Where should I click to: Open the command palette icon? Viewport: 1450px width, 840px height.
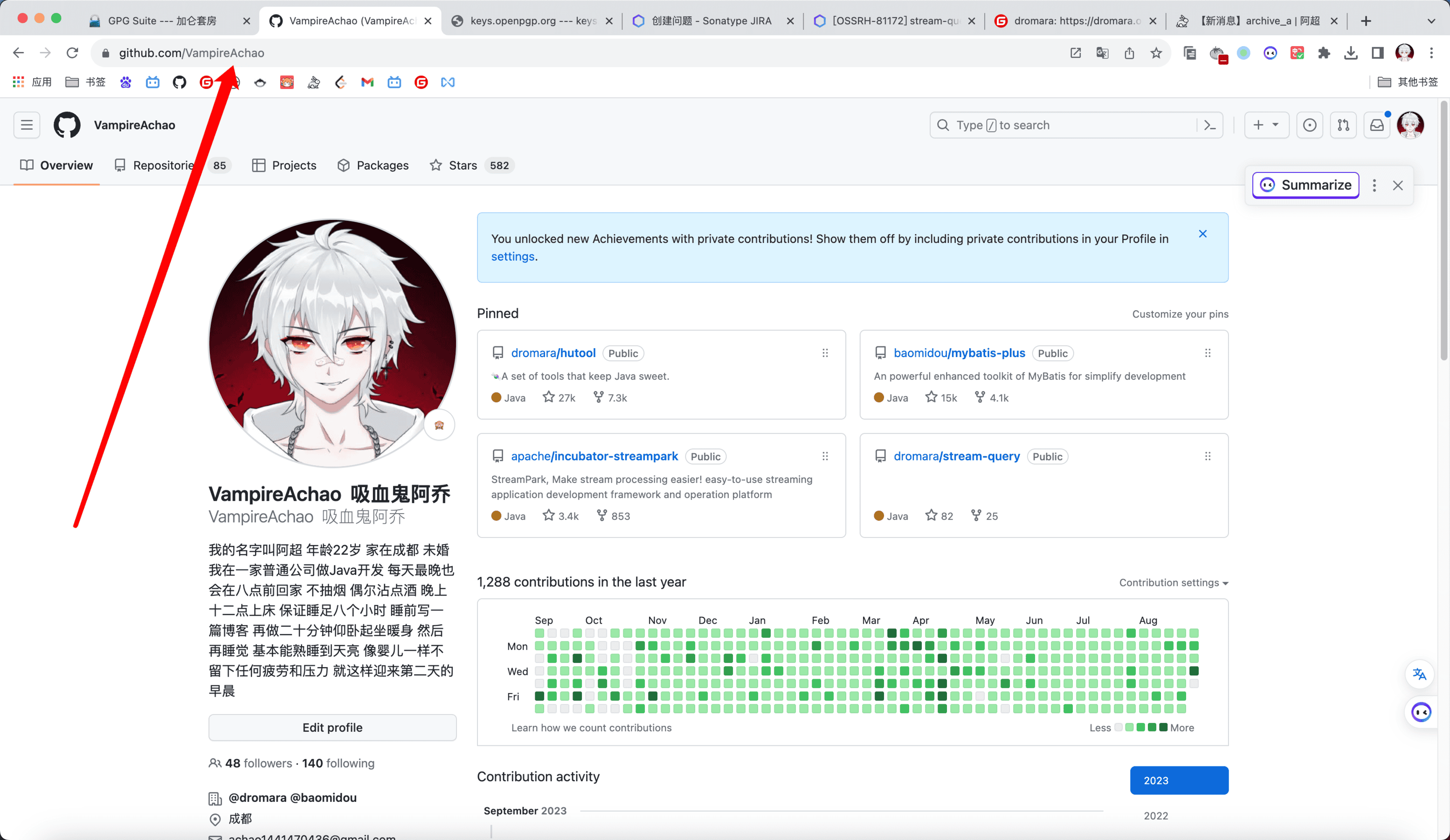click(x=1209, y=125)
